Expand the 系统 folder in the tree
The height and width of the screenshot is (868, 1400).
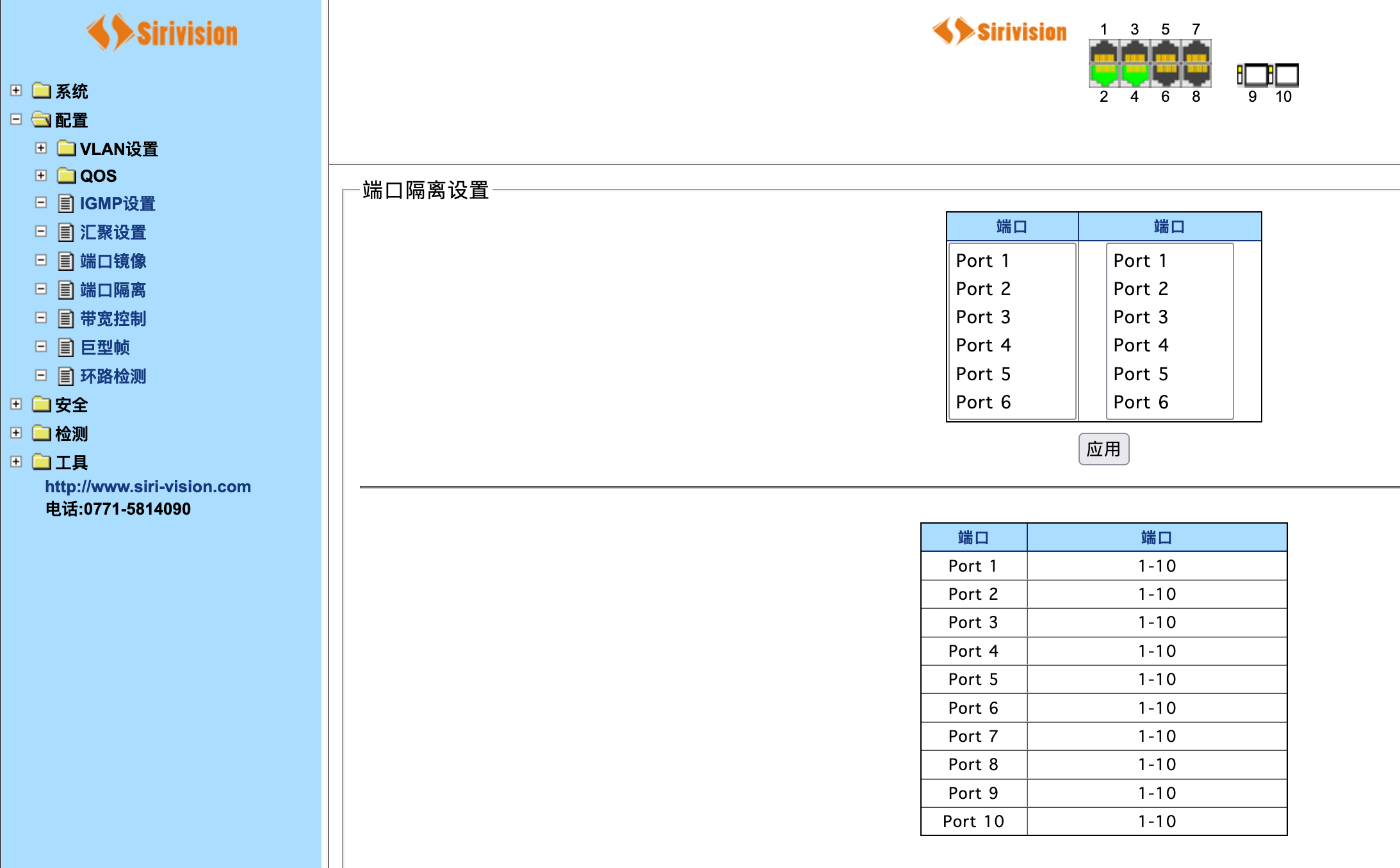click(16, 90)
